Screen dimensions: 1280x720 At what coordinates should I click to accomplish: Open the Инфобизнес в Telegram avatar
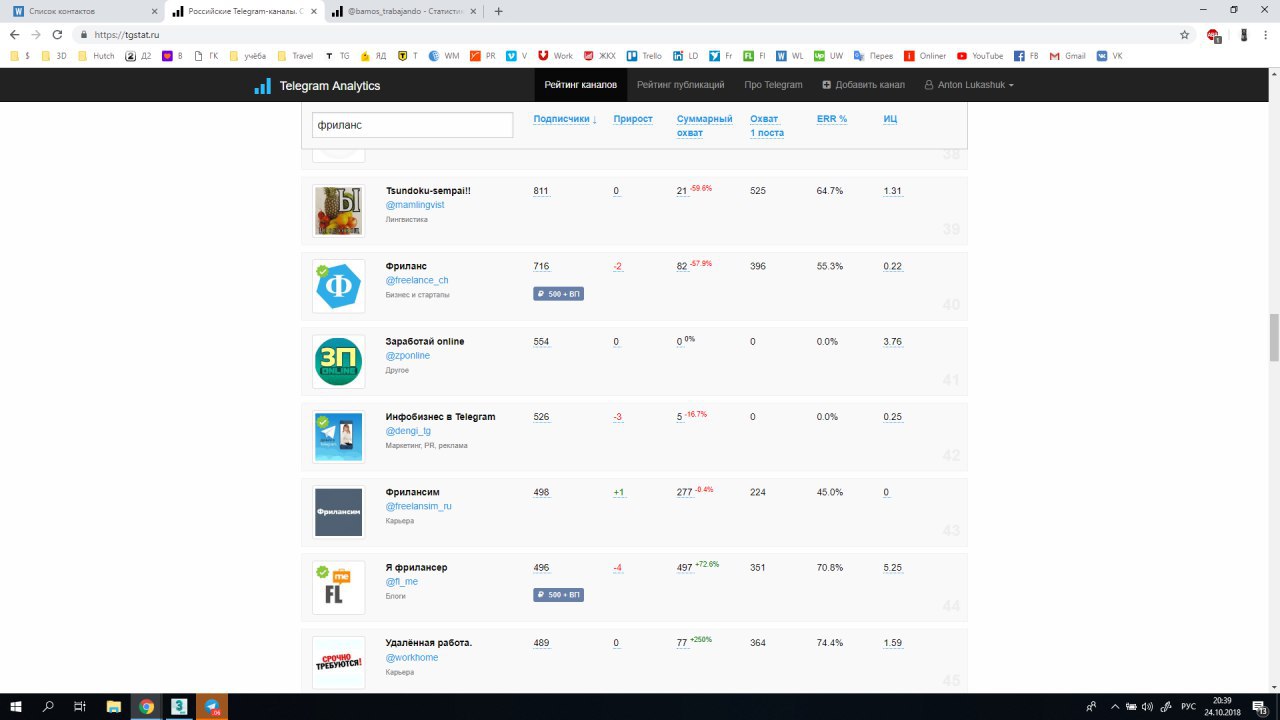coord(338,437)
